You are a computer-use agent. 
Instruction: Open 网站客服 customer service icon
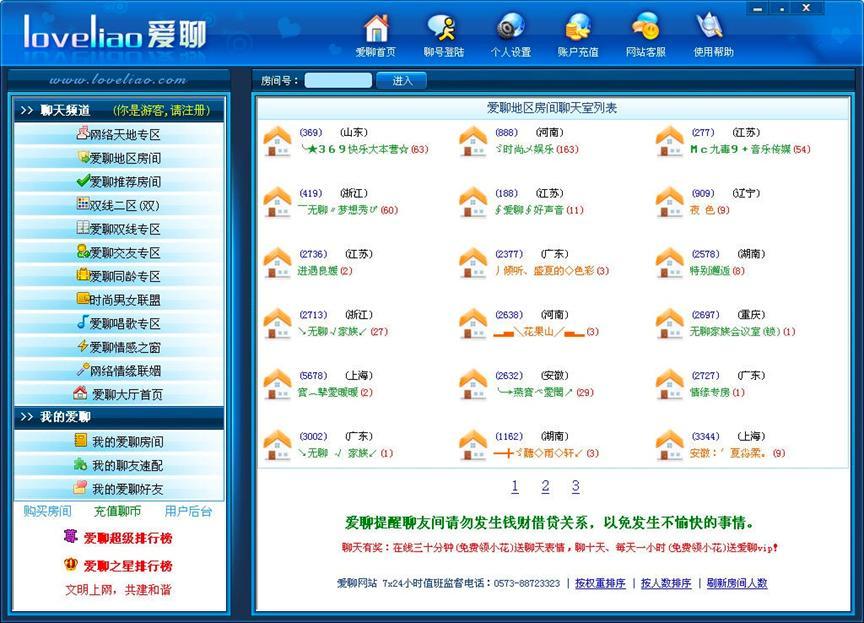pos(645,28)
